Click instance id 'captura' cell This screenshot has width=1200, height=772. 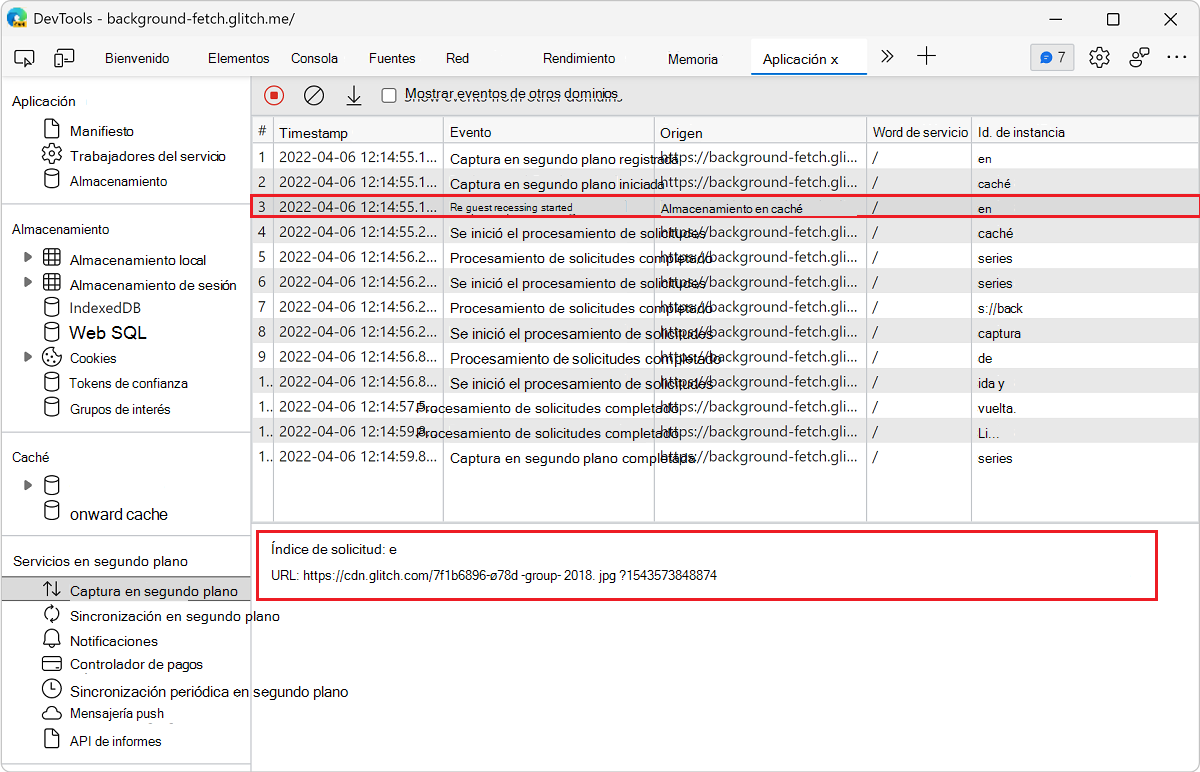(999, 333)
